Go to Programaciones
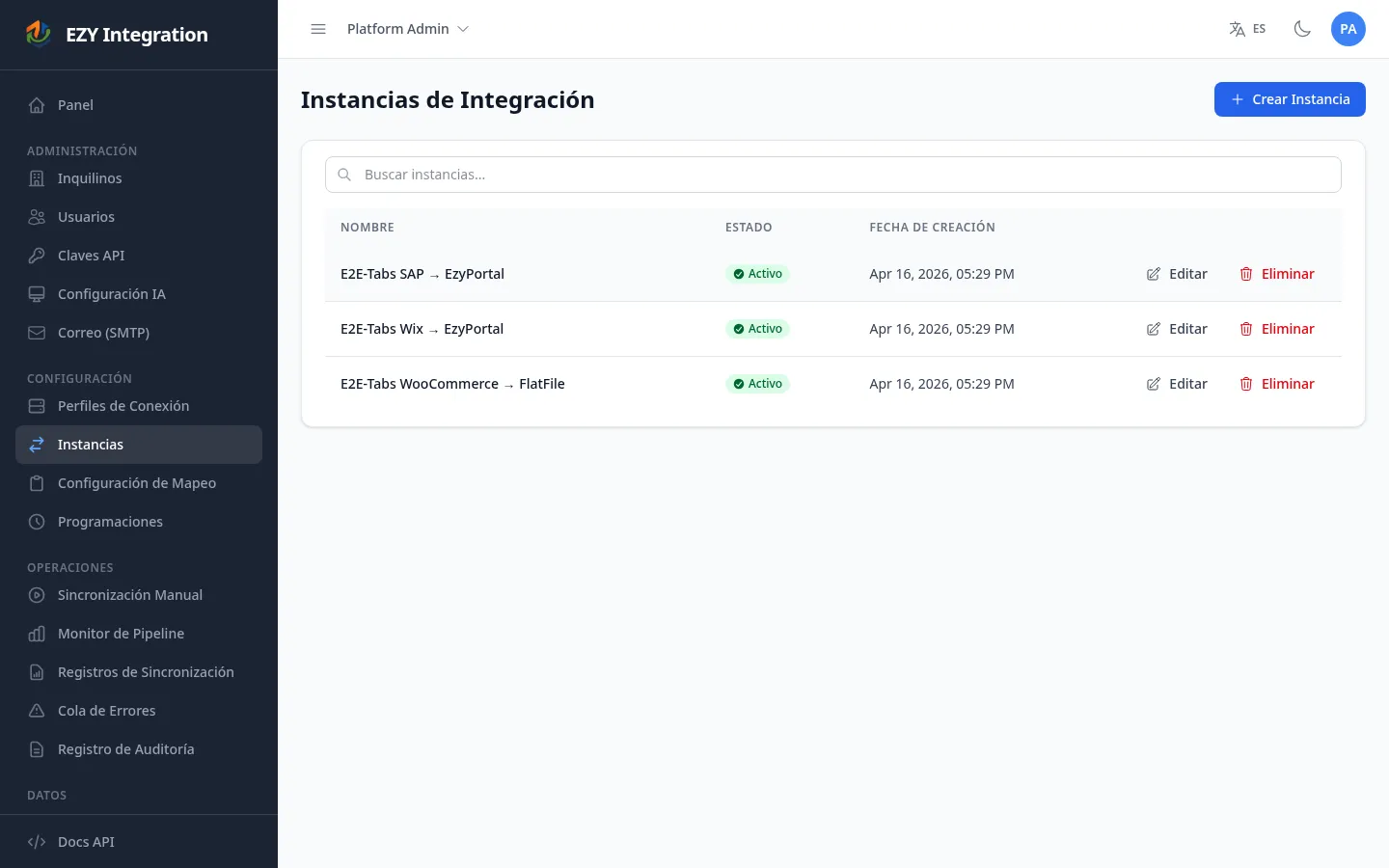This screenshot has width=1389, height=868. (139, 522)
